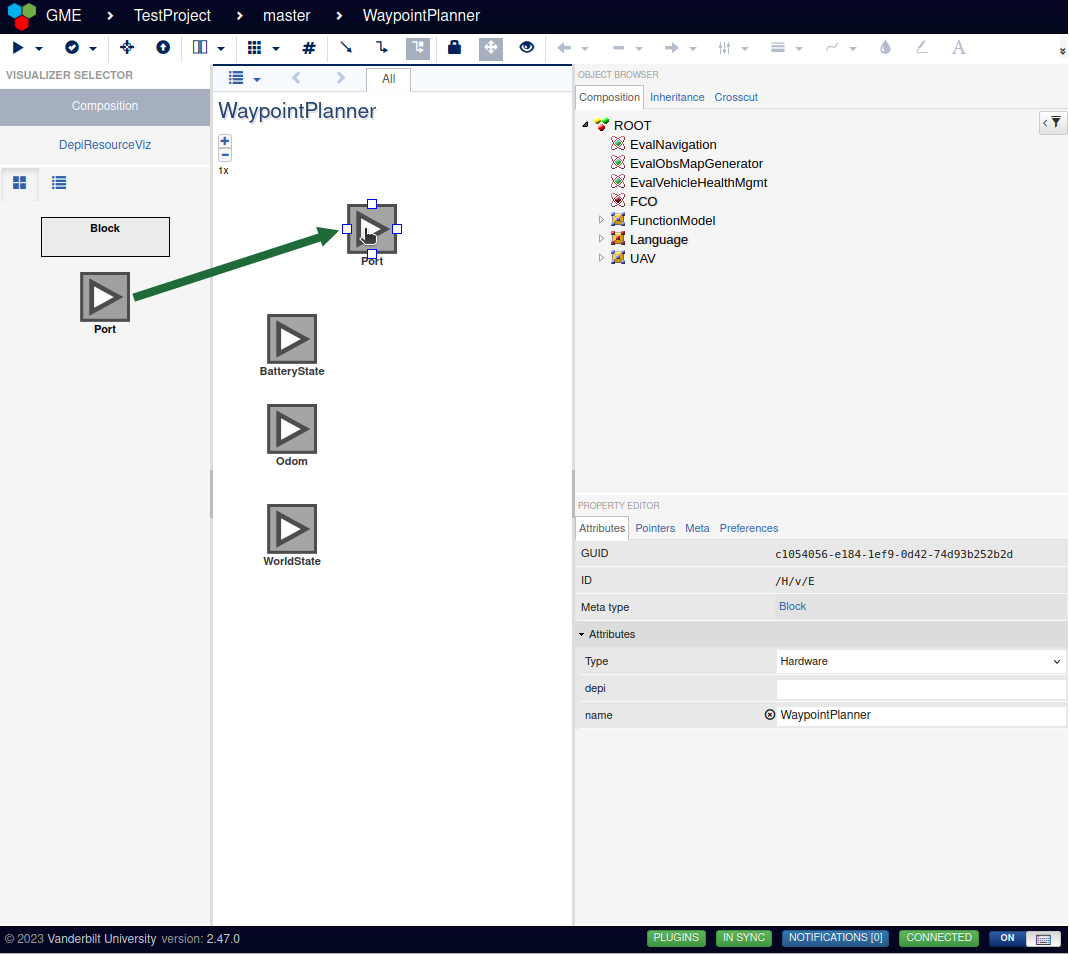Switch to DepiResourceViz visualizer
Image resolution: width=1069 pixels, height=955 pixels.
coord(105,145)
